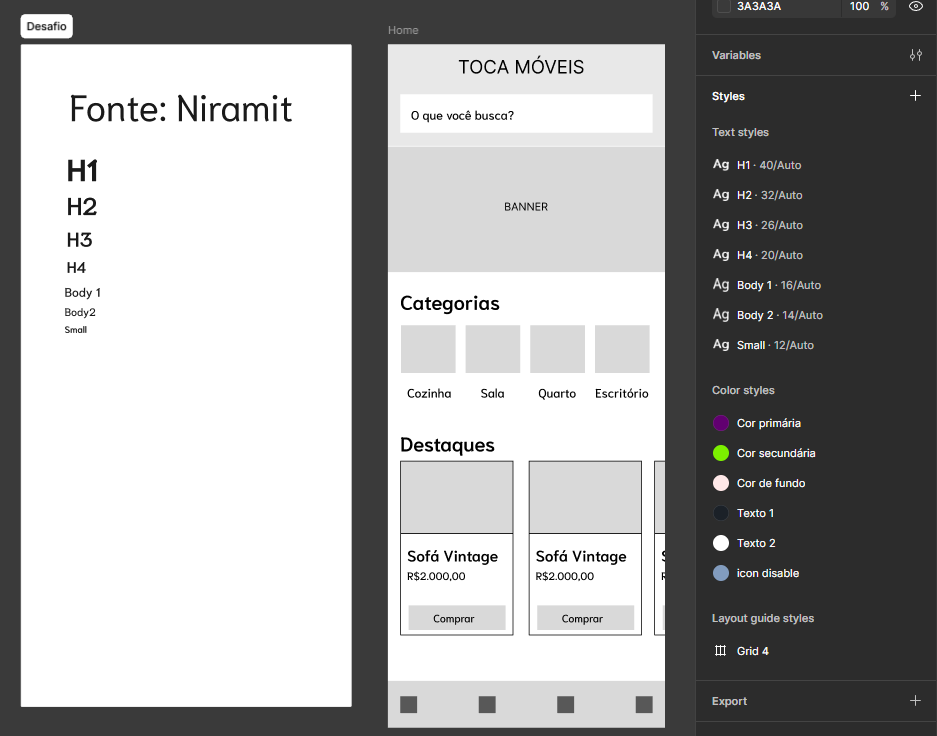The image size is (937, 736).
Task: Select first Sofá Vintage product image
Action: 457,497
